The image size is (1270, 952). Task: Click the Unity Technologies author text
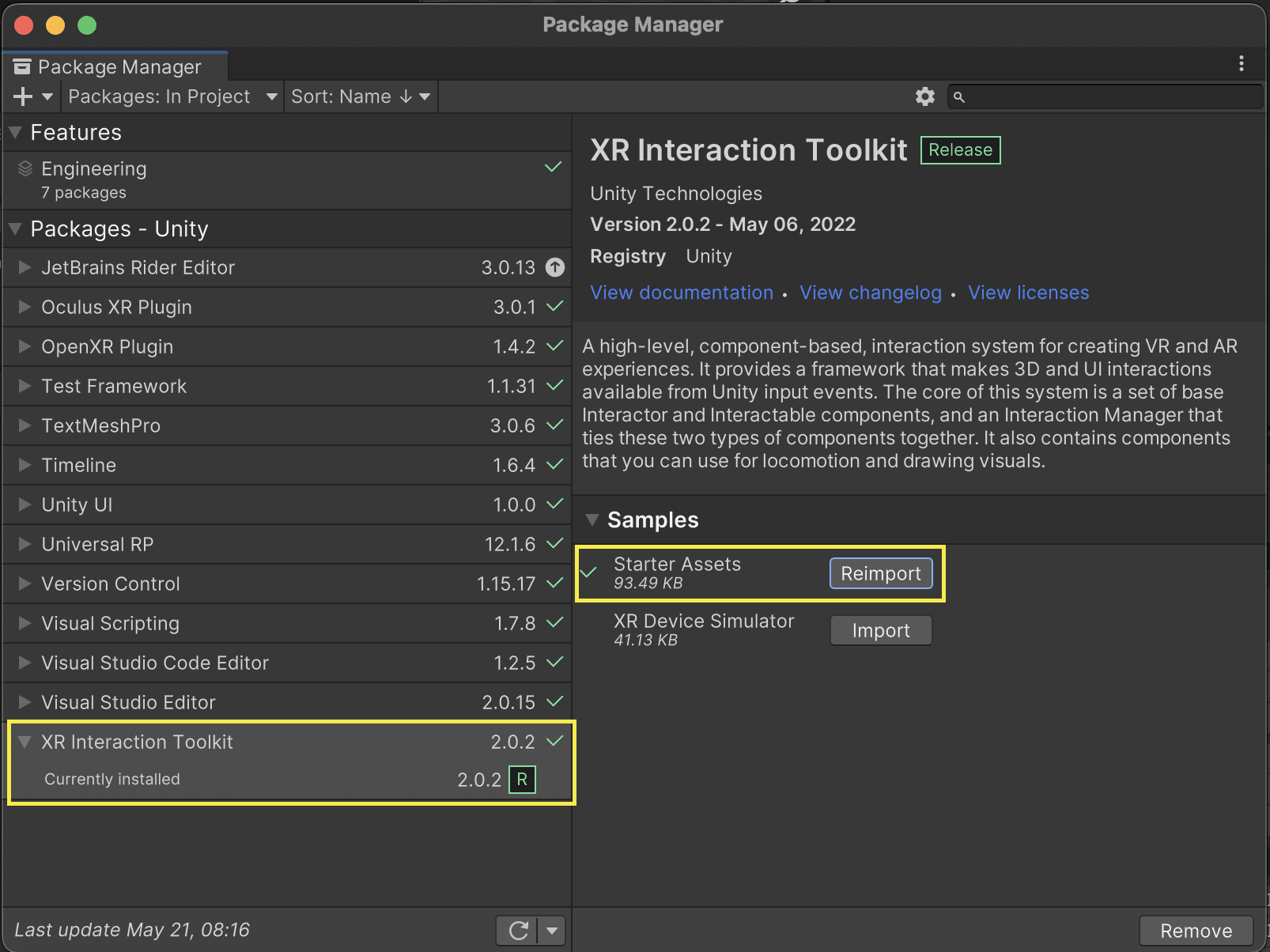676,194
